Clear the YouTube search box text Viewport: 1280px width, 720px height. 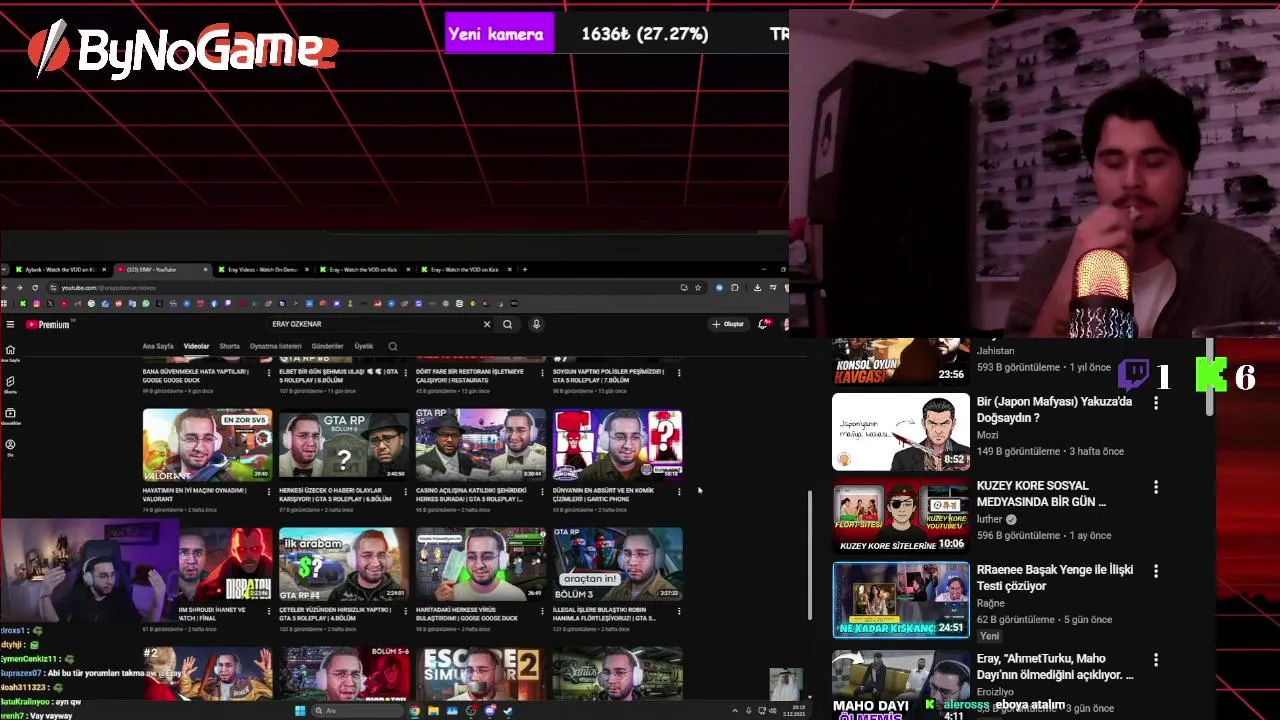pyautogui.click(x=487, y=324)
